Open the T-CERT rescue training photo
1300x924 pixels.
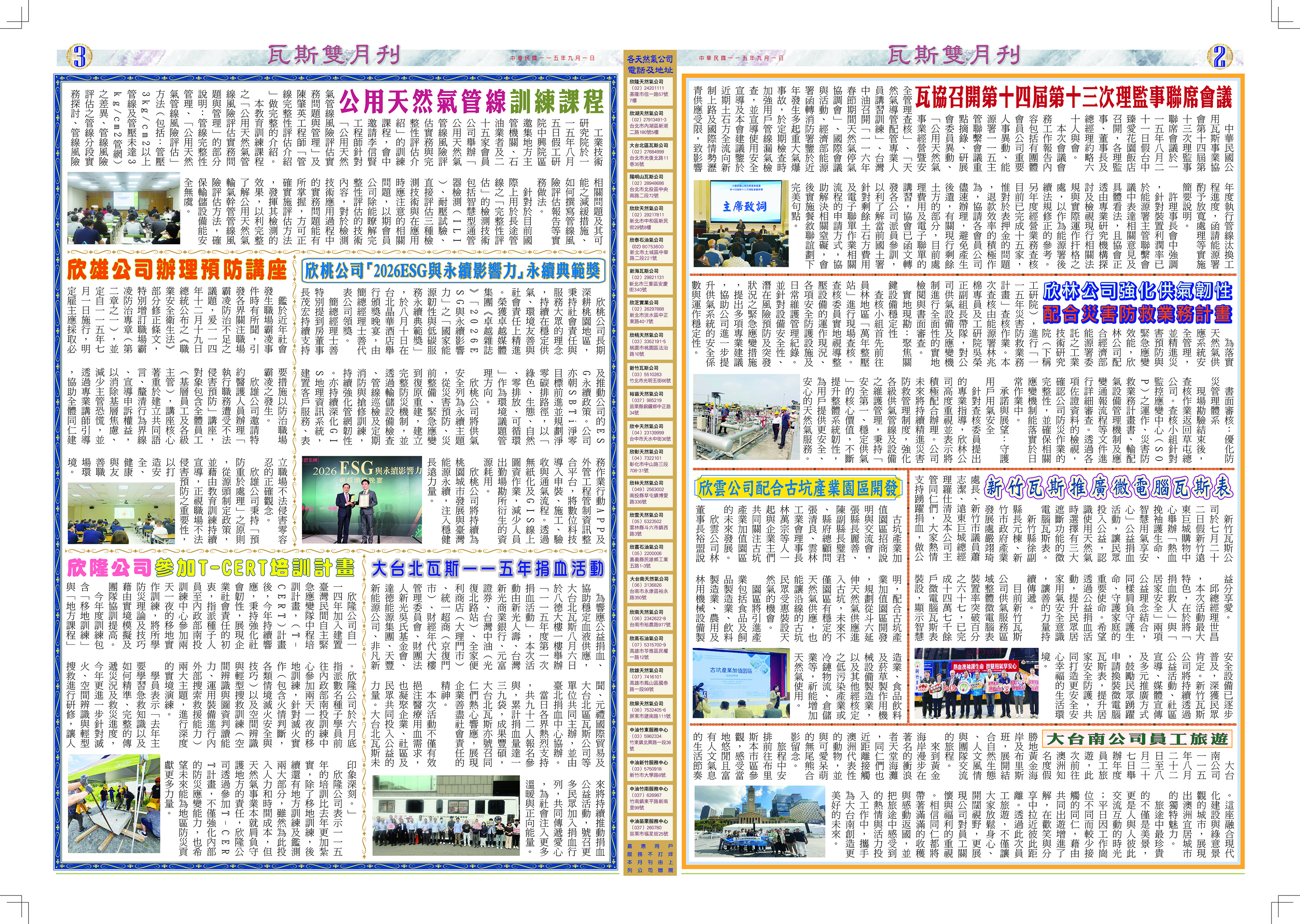[x=114, y=804]
